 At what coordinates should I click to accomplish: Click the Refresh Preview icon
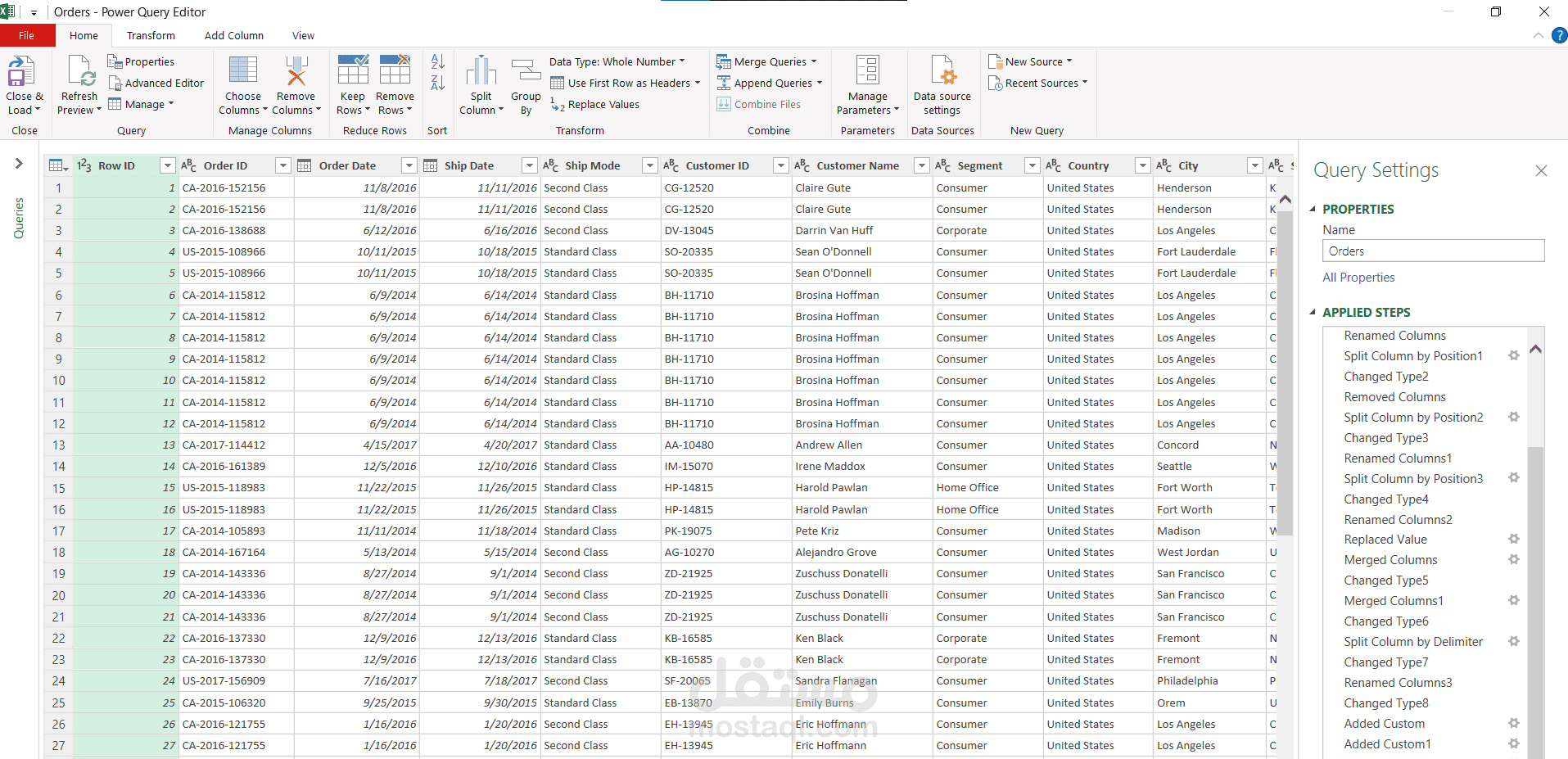[x=82, y=71]
